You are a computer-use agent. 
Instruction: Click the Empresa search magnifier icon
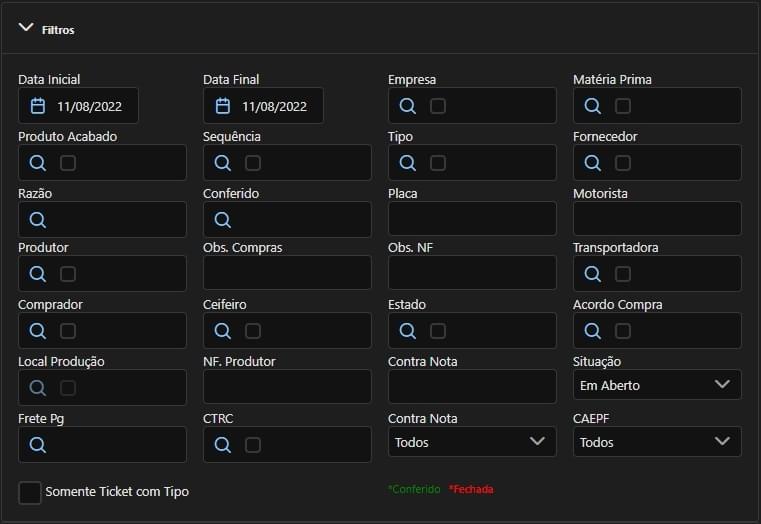[x=407, y=106]
